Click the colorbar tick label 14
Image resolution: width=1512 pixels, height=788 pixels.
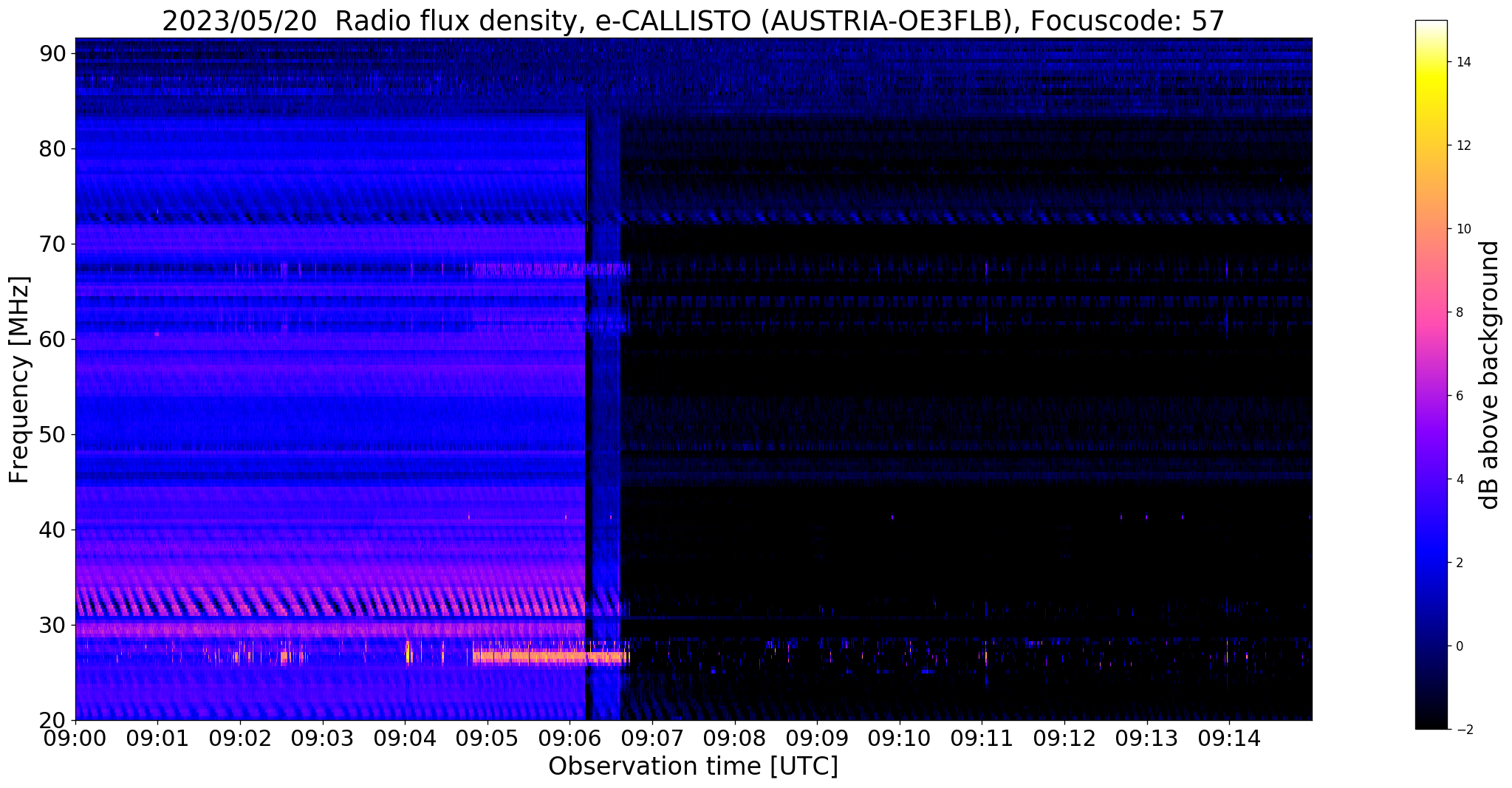click(1463, 62)
